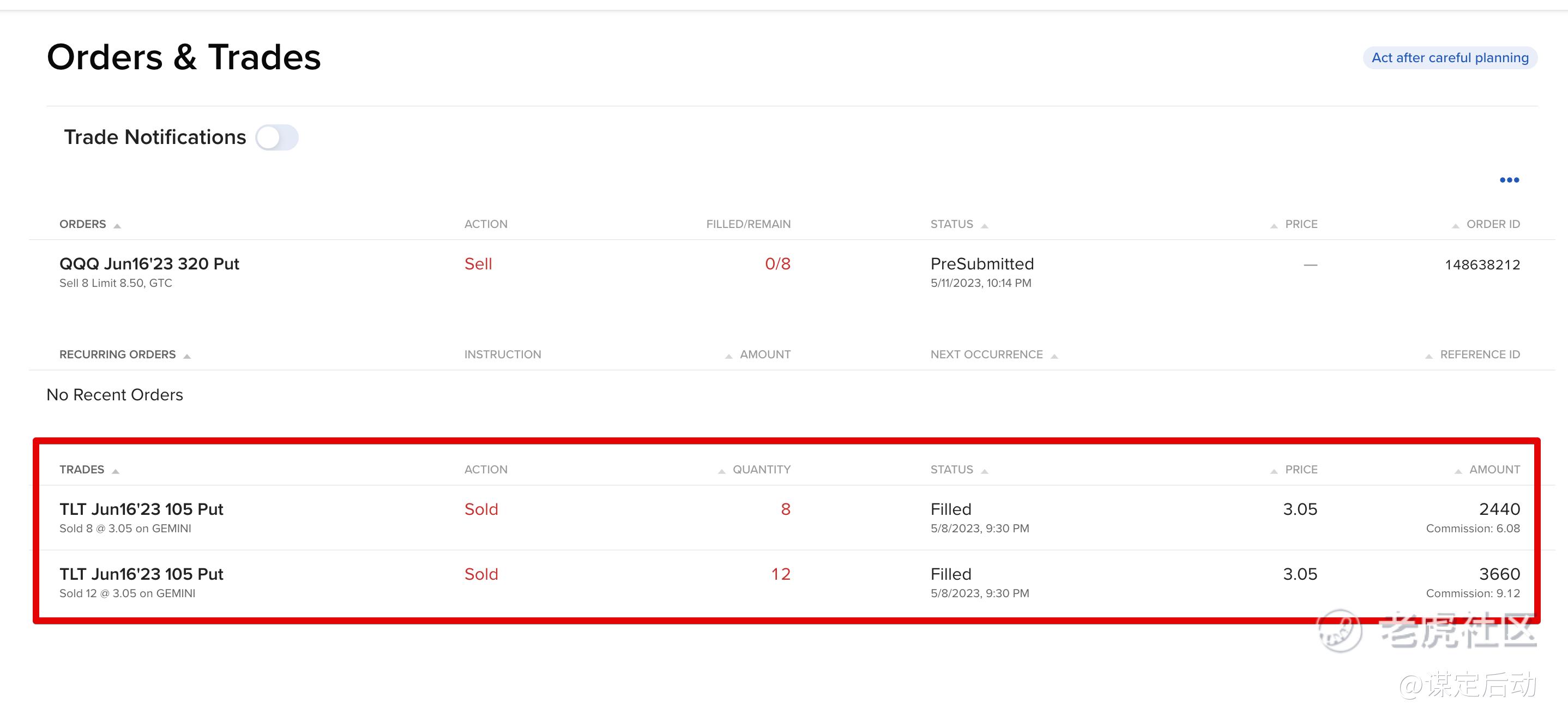Sort the orders table by PRICE
1568x721 pixels.
point(1300,224)
